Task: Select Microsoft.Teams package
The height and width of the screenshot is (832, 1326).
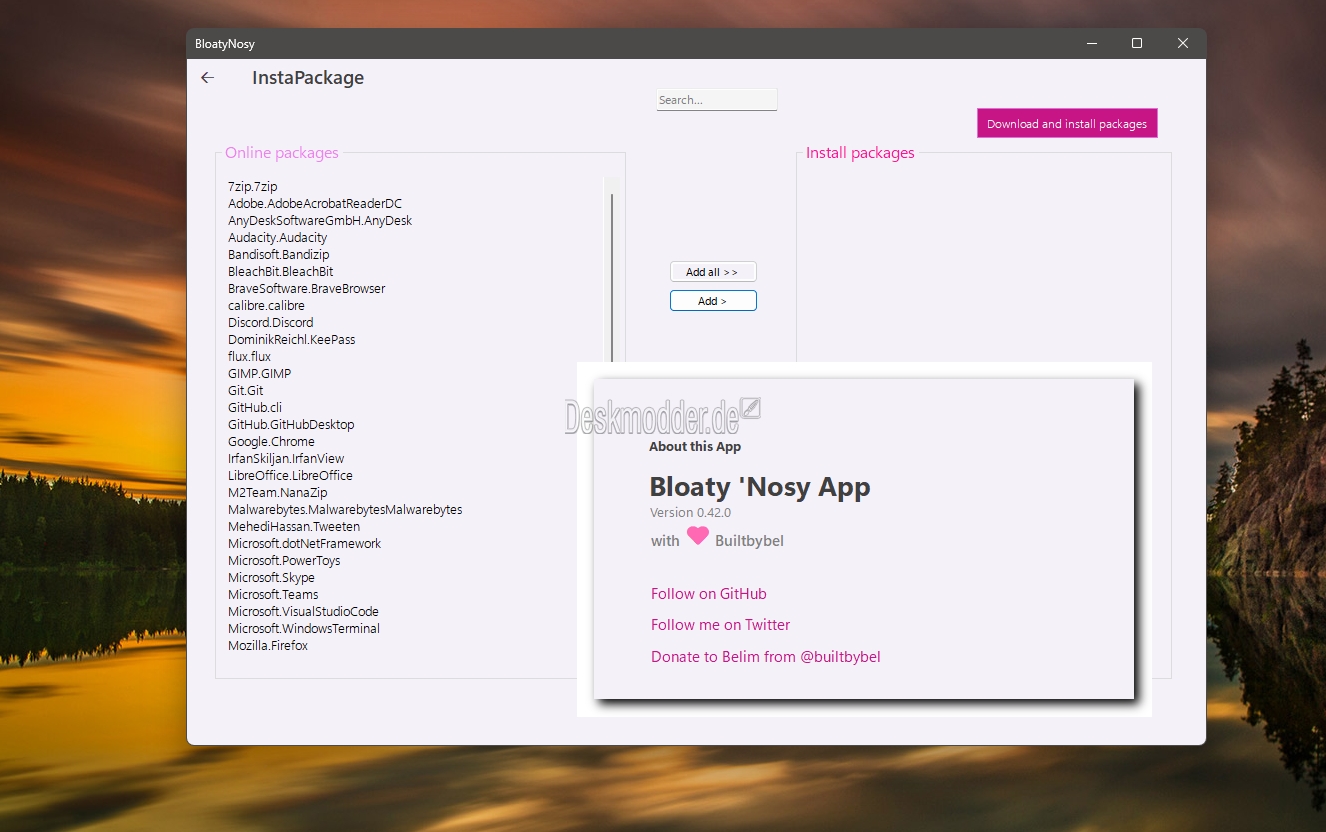Action: click(273, 595)
